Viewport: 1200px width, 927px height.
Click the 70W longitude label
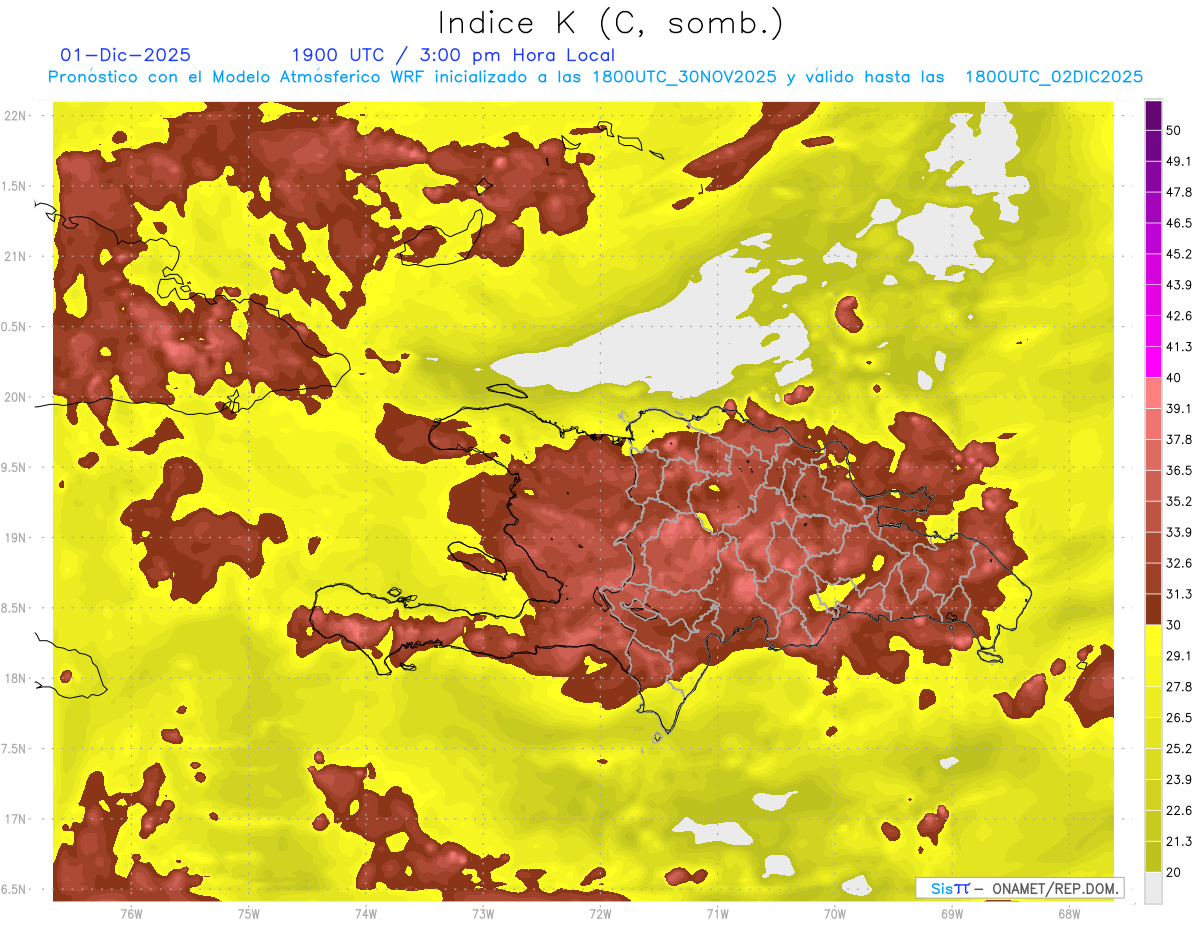pyautogui.click(x=835, y=913)
